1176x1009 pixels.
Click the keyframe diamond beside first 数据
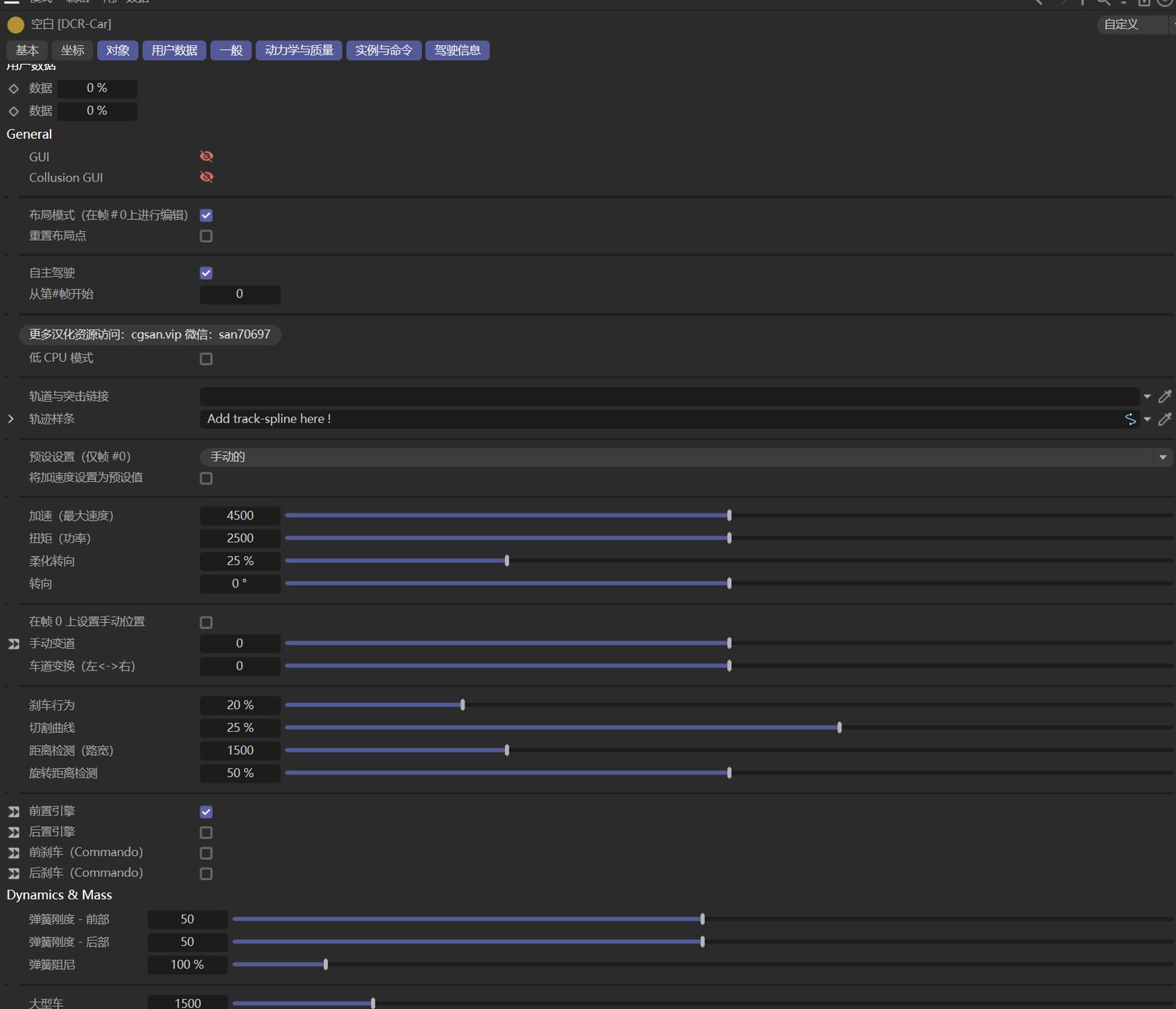point(13,88)
